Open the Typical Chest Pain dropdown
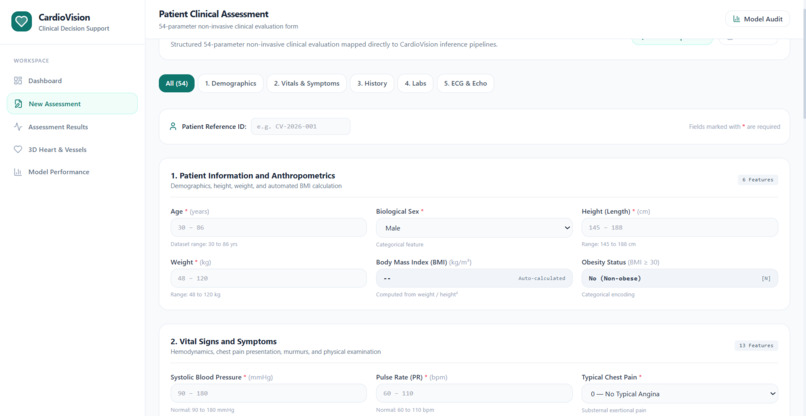The height and width of the screenshot is (416, 806). point(680,394)
